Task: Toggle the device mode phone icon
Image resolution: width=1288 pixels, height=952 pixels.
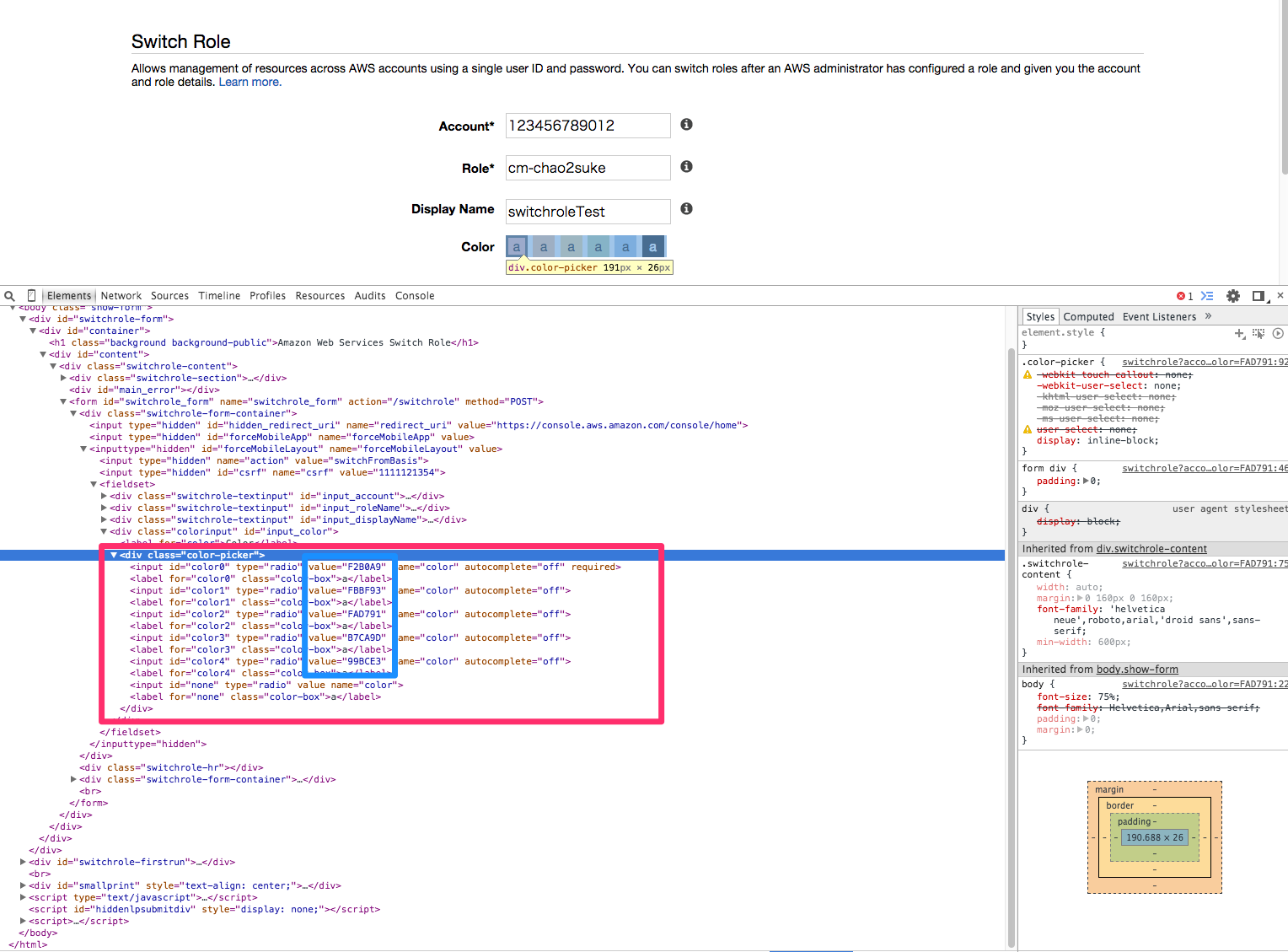Action: tap(31, 296)
